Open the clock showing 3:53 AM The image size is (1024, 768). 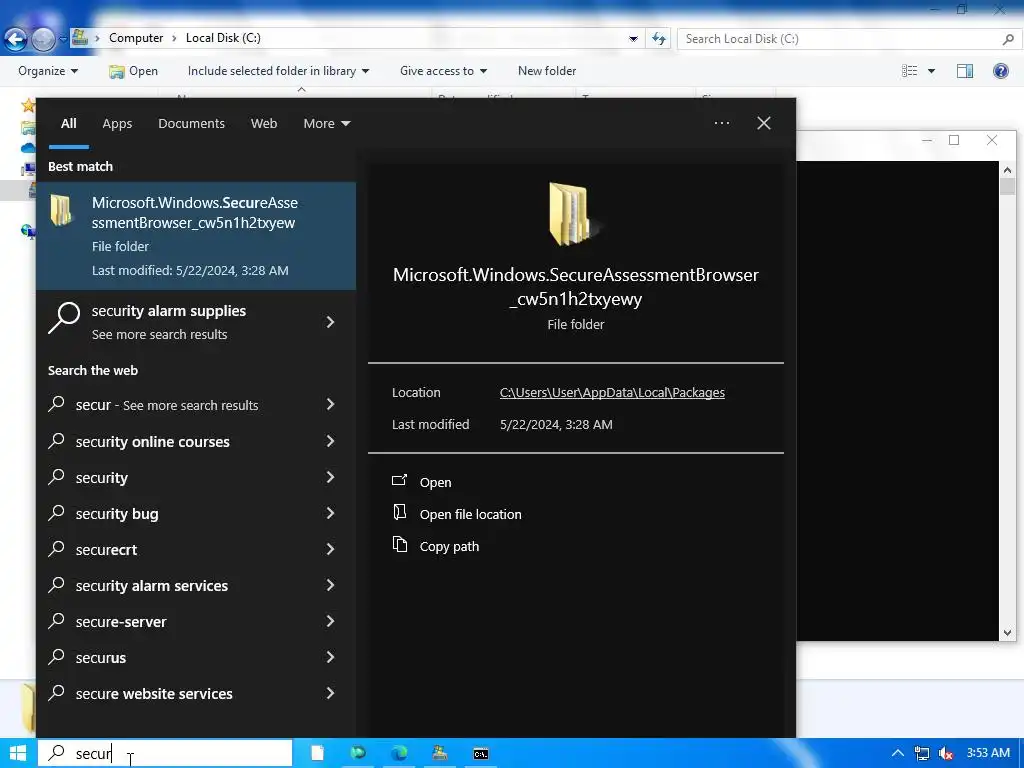pyautogui.click(x=988, y=753)
